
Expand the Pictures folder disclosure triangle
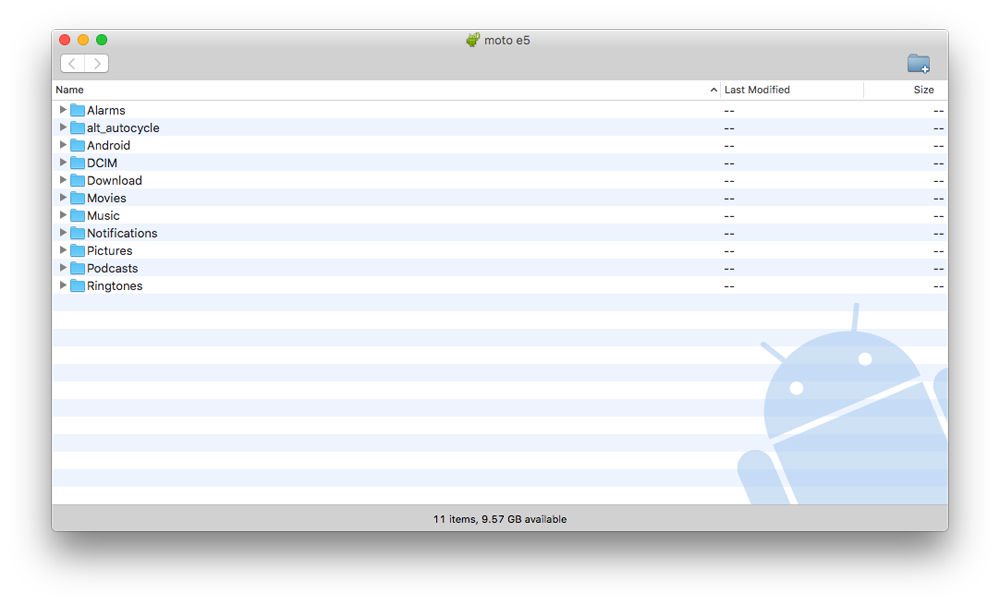pos(62,250)
